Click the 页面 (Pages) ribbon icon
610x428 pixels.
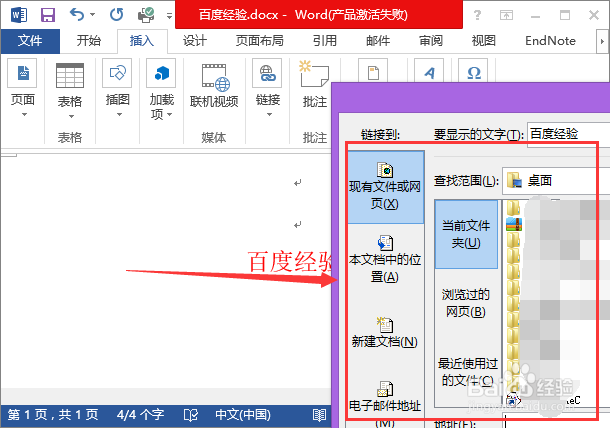tap(23, 73)
